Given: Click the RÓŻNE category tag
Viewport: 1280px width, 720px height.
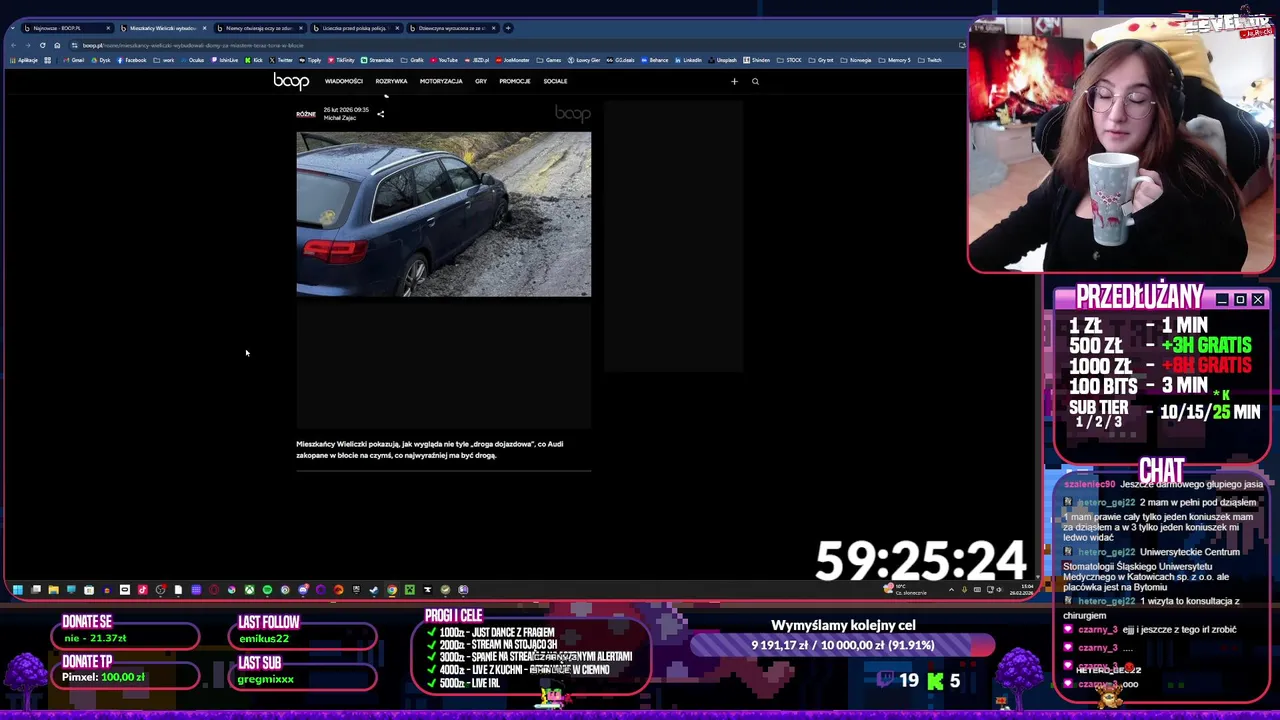Looking at the screenshot, I should click(306, 114).
